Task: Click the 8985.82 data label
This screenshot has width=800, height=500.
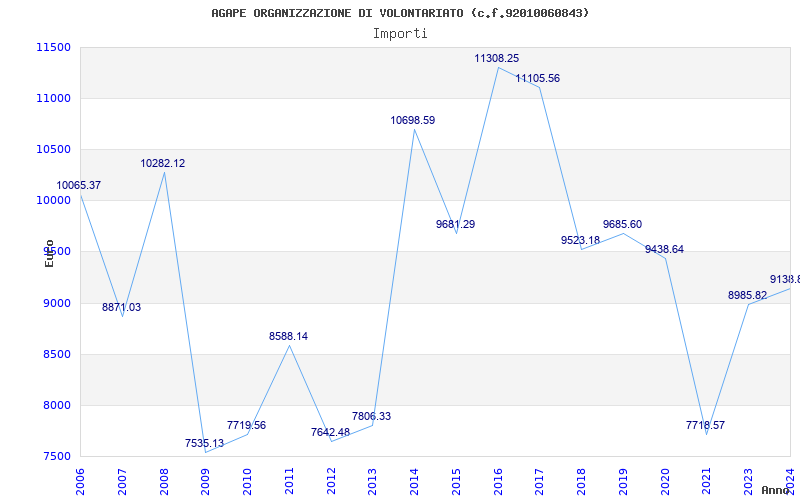Action: click(x=747, y=295)
